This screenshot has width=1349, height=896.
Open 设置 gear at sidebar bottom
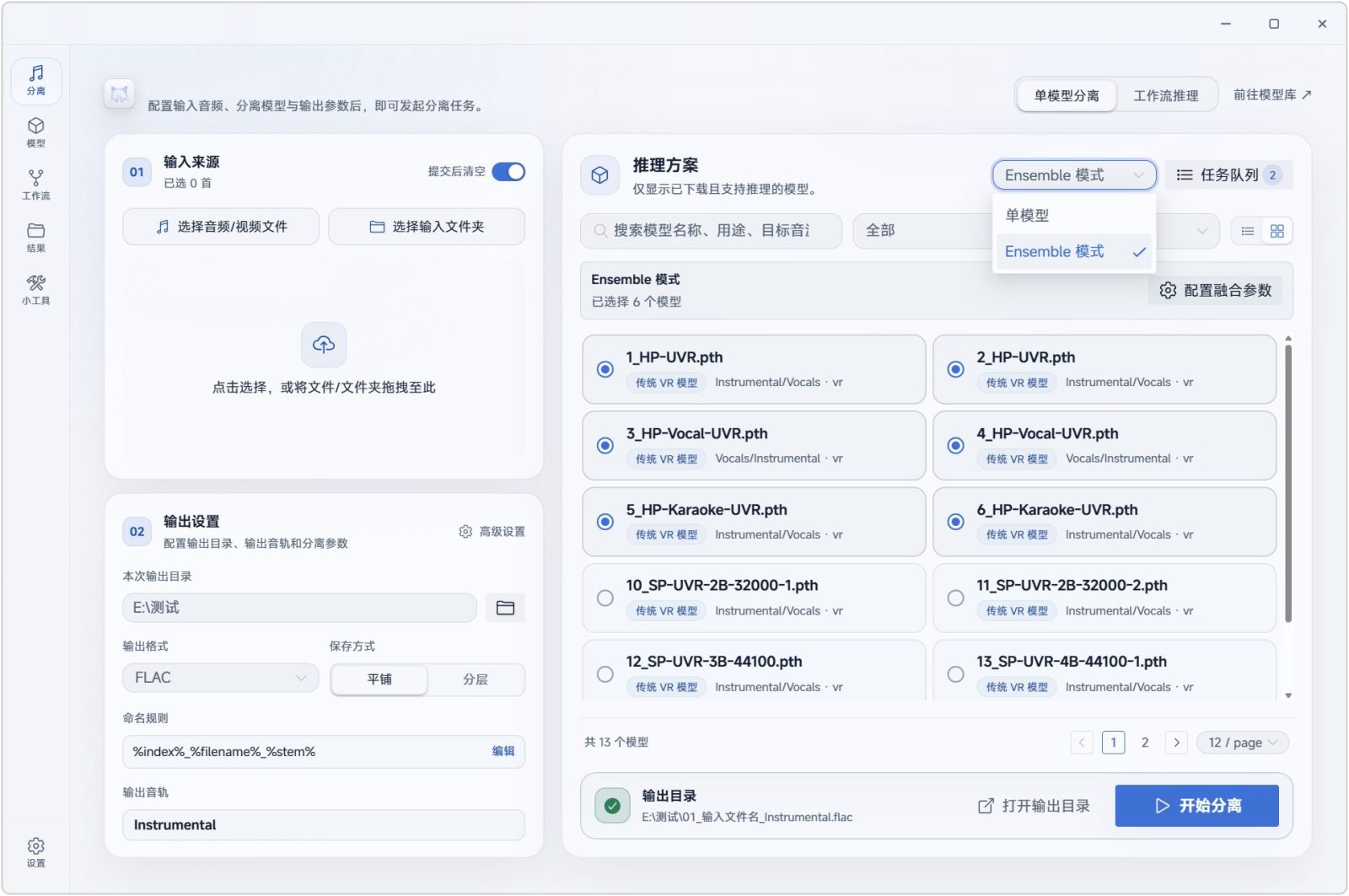coord(36,852)
